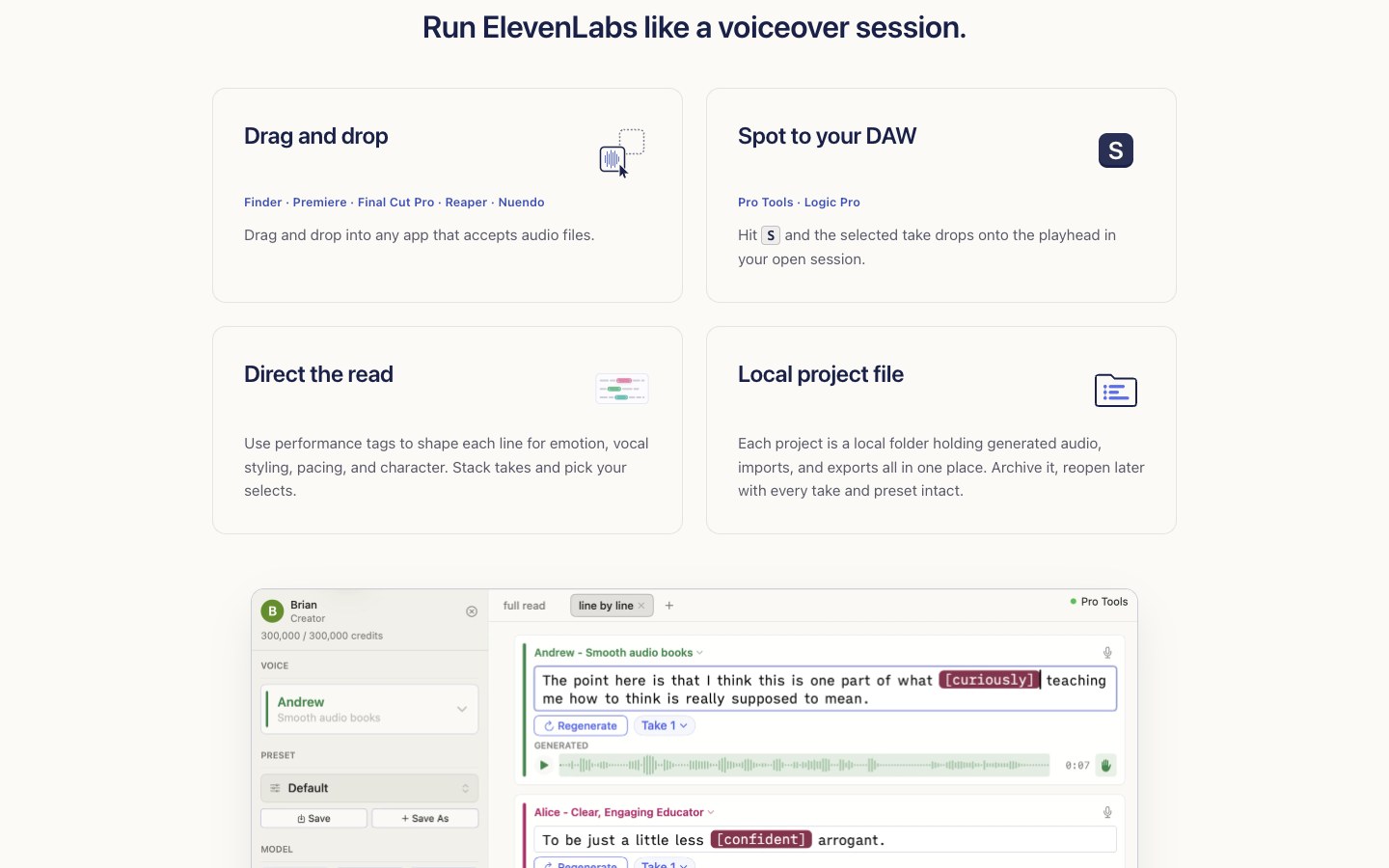This screenshot has width=1389, height=868.
Task: Click the microphone icon on Andrew's line
Action: [x=1107, y=653]
